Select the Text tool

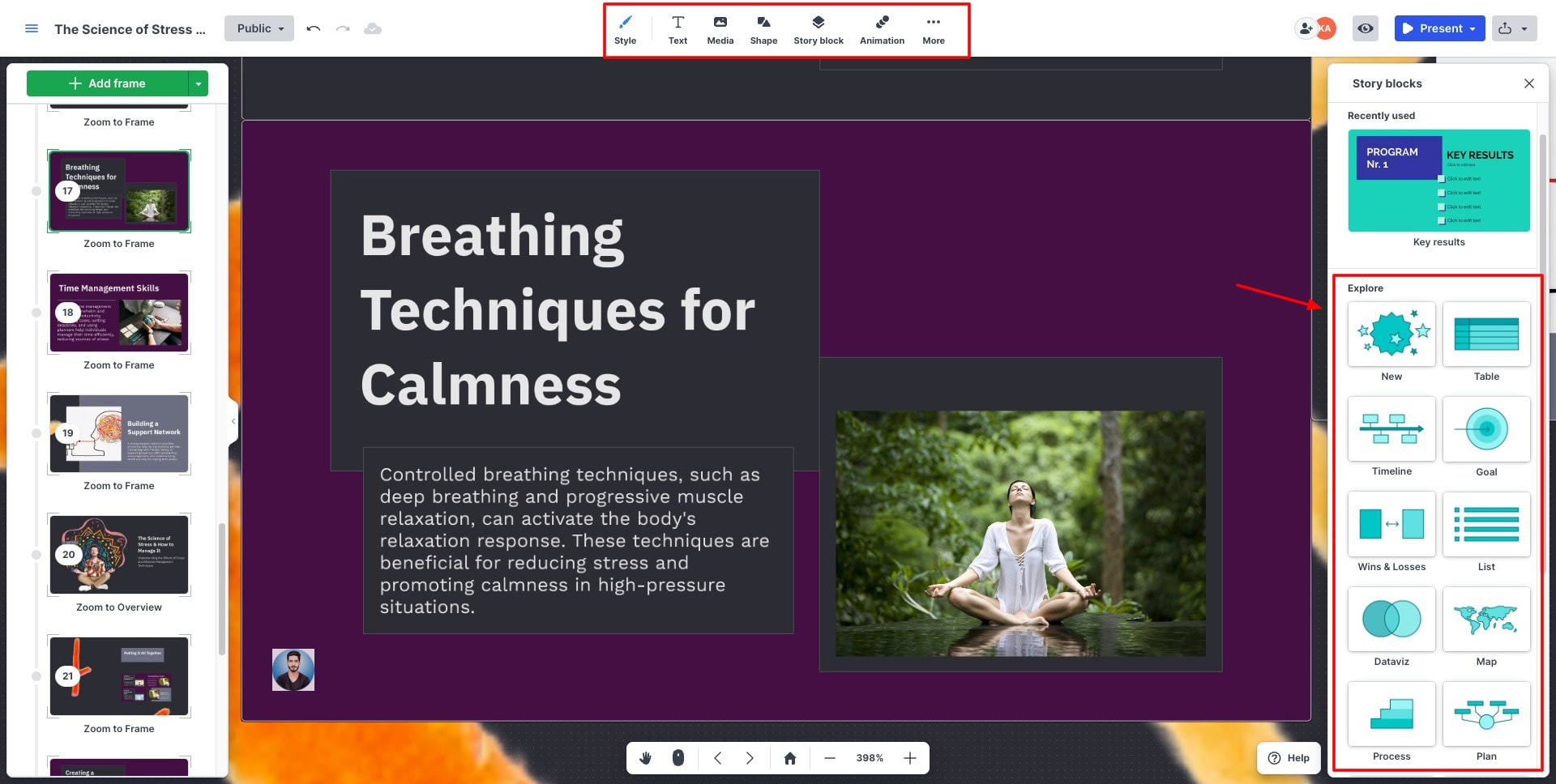[678, 30]
